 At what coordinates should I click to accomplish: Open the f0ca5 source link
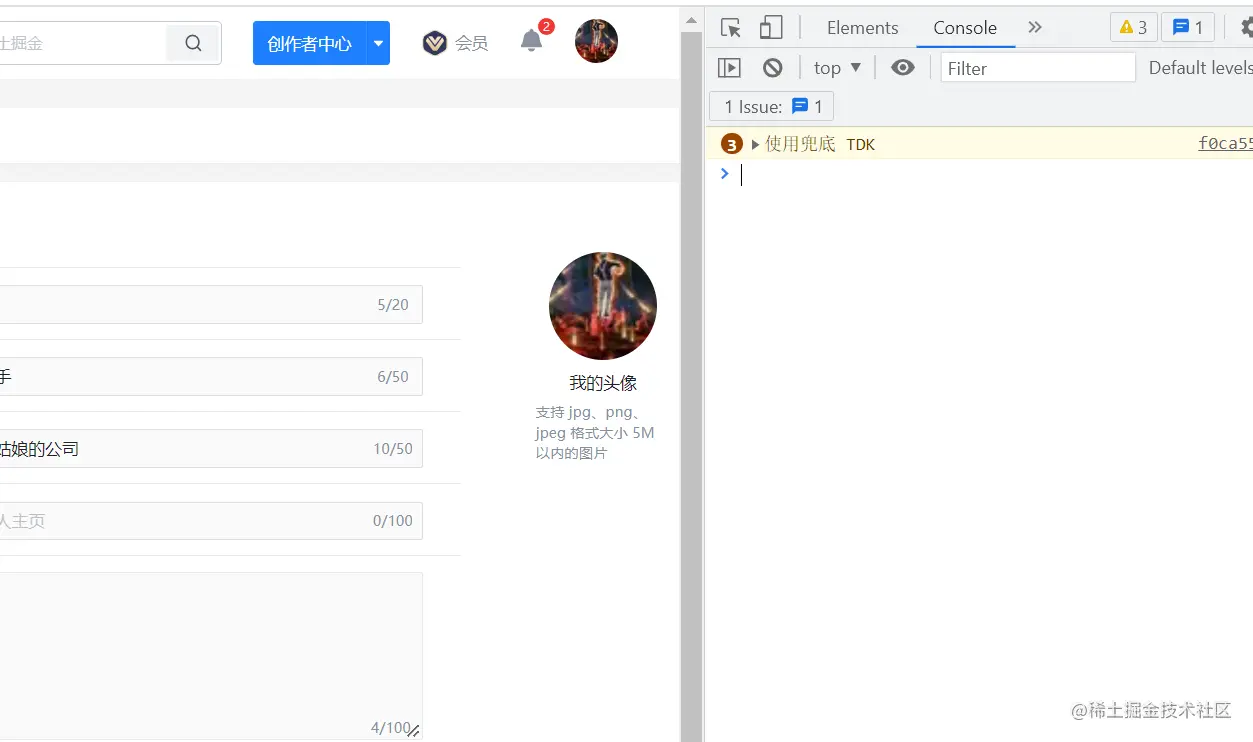coord(1225,144)
